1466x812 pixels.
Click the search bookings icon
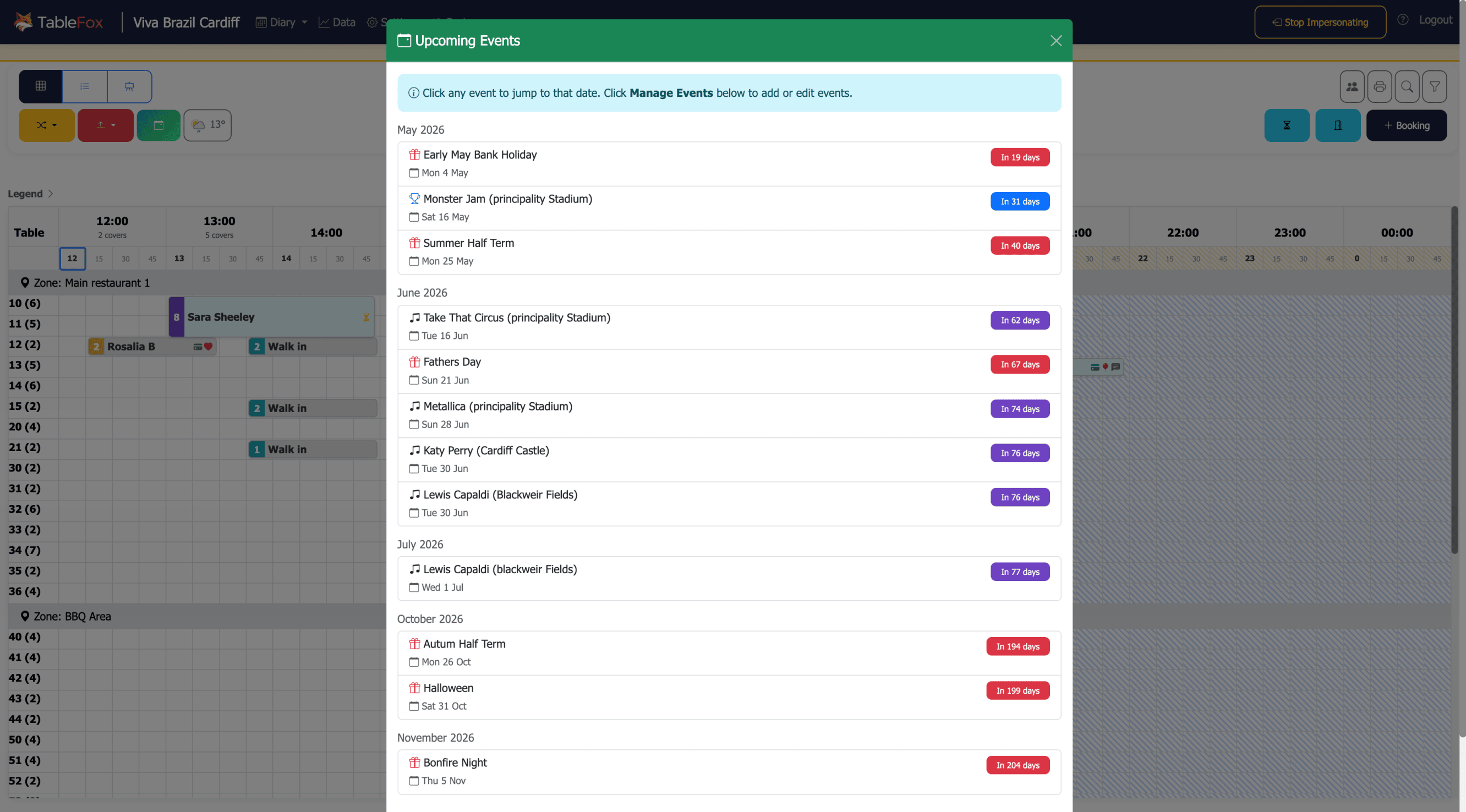coord(1407,86)
